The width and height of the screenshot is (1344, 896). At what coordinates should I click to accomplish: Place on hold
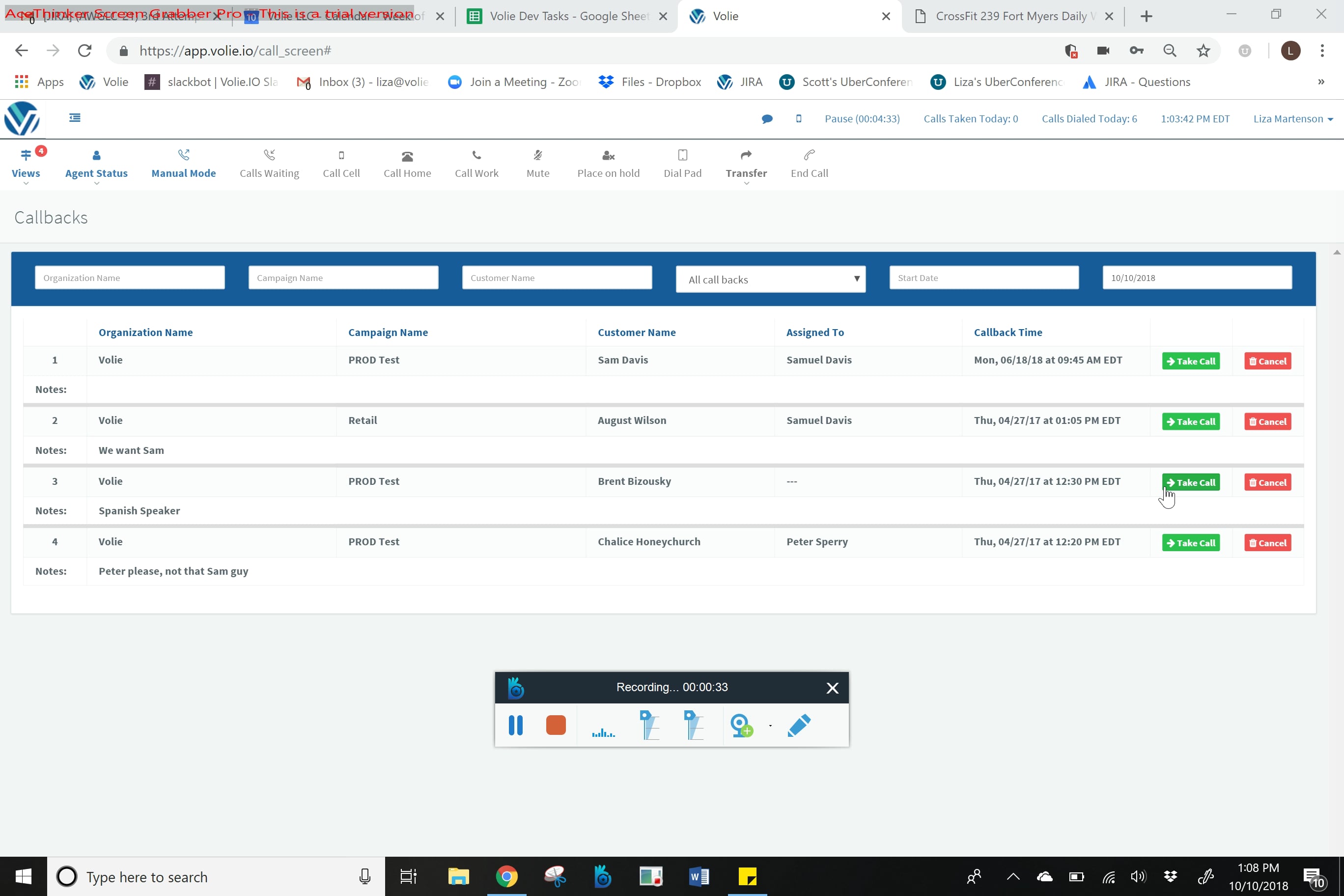[608, 165]
